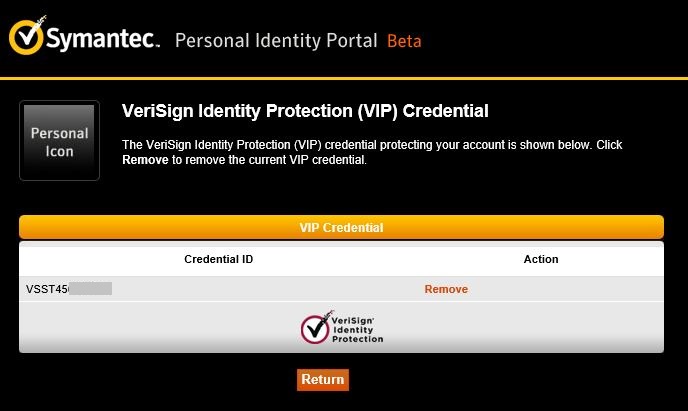Viewport: 688px width, 411px height.
Task: Select the Personal Icon image tile
Action: pyautogui.click(x=59, y=141)
